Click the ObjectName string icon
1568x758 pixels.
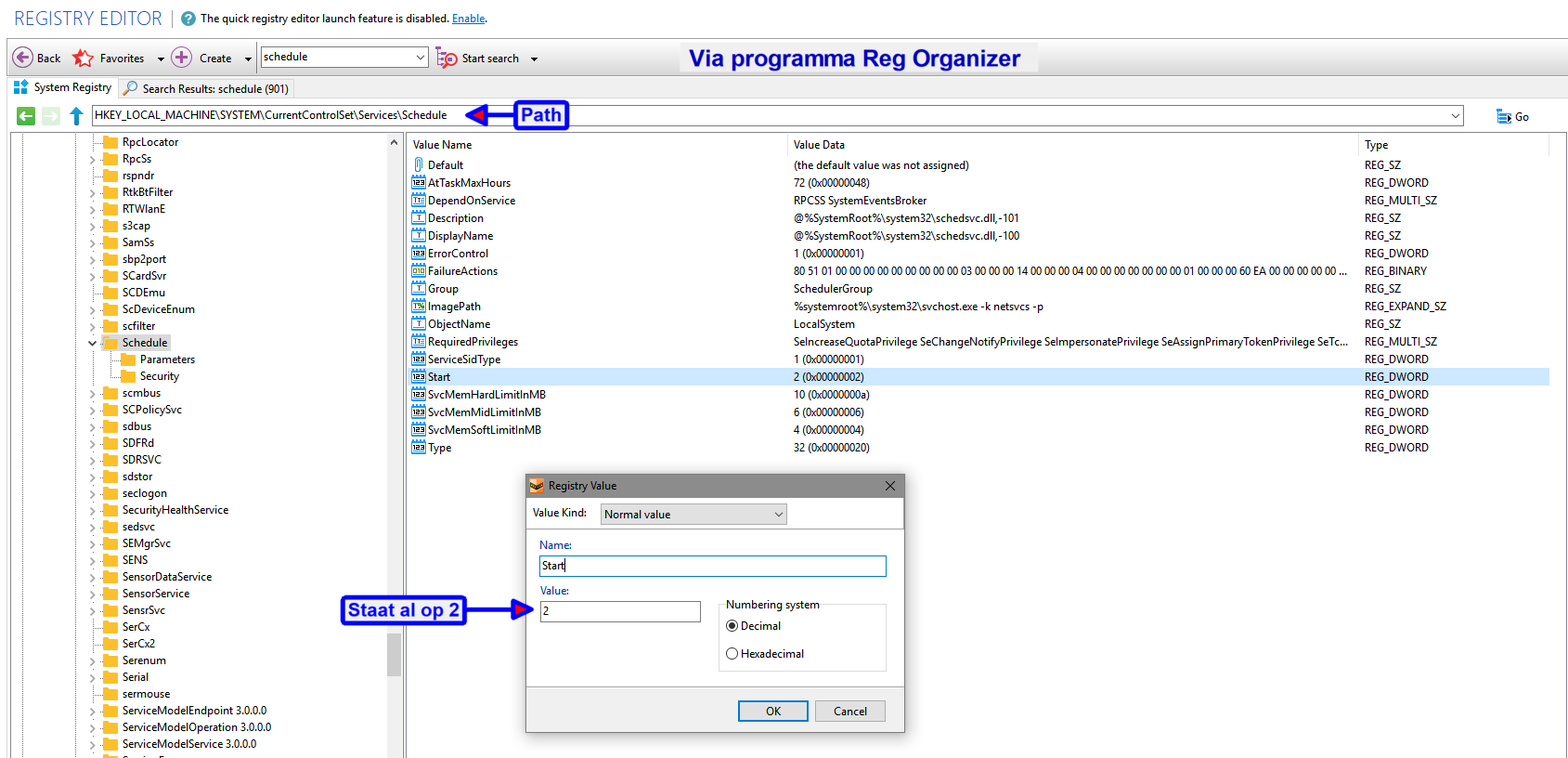click(x=419, y=324)
